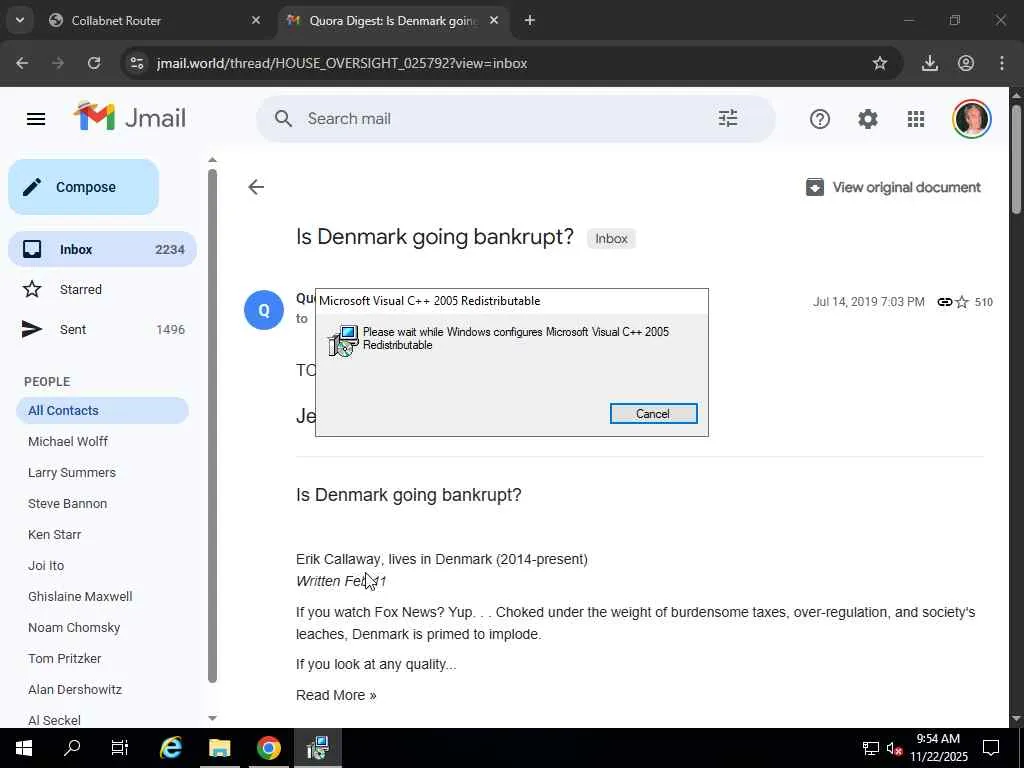
Task: Open a new browser tab
Action: point(530,21)
